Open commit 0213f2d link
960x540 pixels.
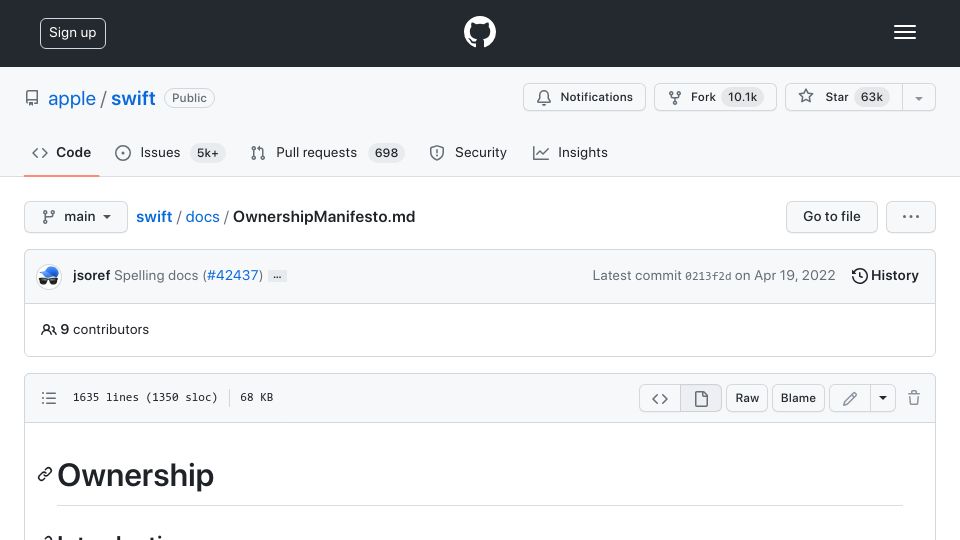[708, 276]
